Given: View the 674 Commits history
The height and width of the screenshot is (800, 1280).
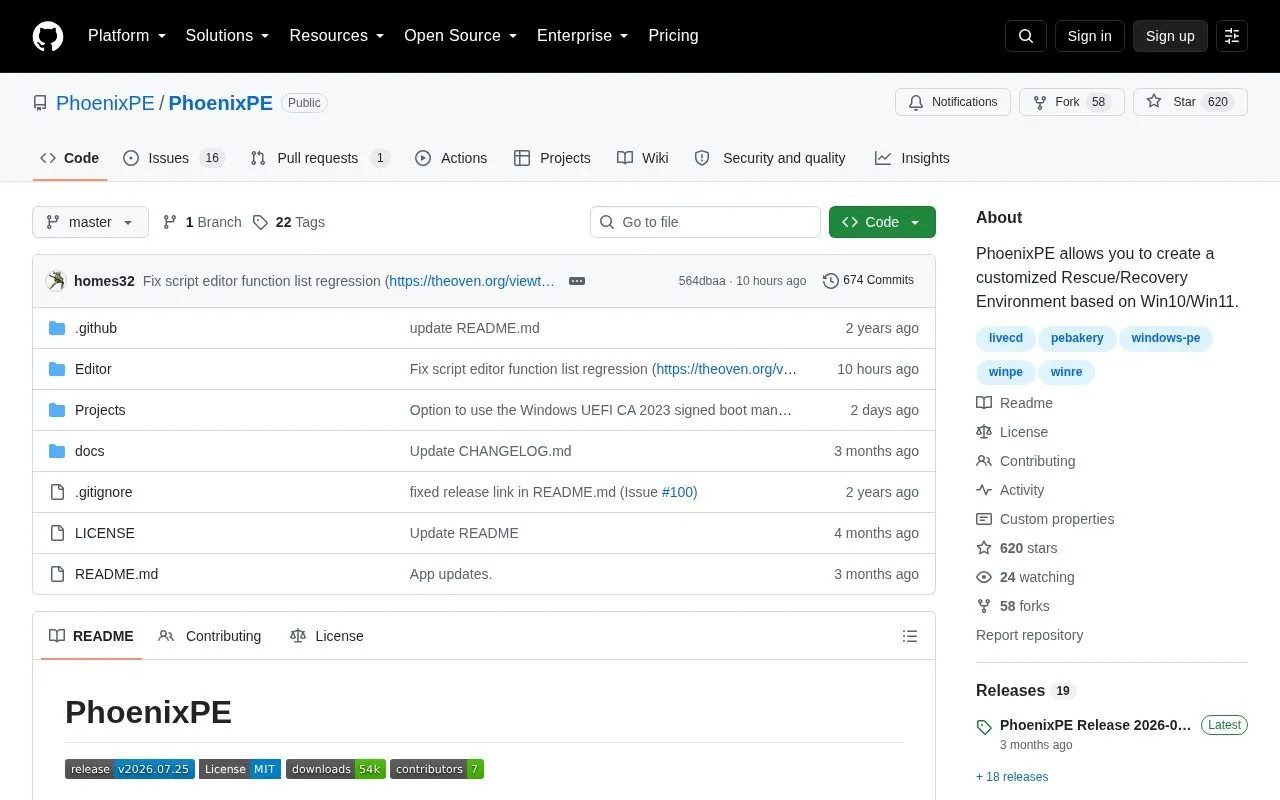Looking at the screenshot, I should point(868,281).
